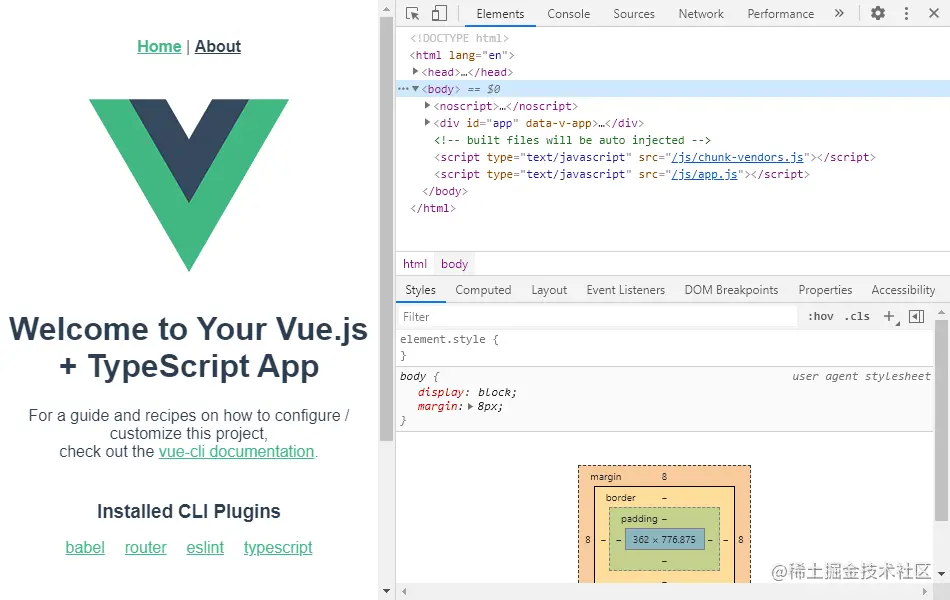Image resolution: width=950 pixels, height=600 pixels.
Task: Select the border label in box model
Action: point(620,498)
